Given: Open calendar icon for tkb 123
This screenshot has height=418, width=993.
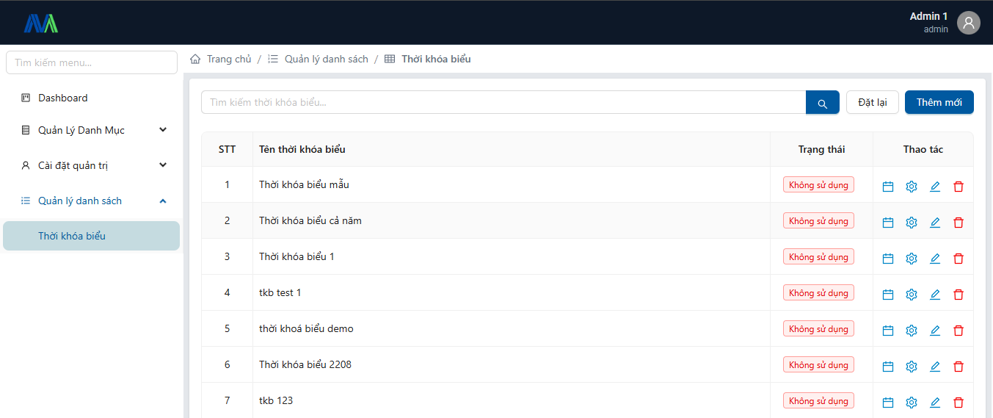Looking at the screenshot, I should click(888, 402).
